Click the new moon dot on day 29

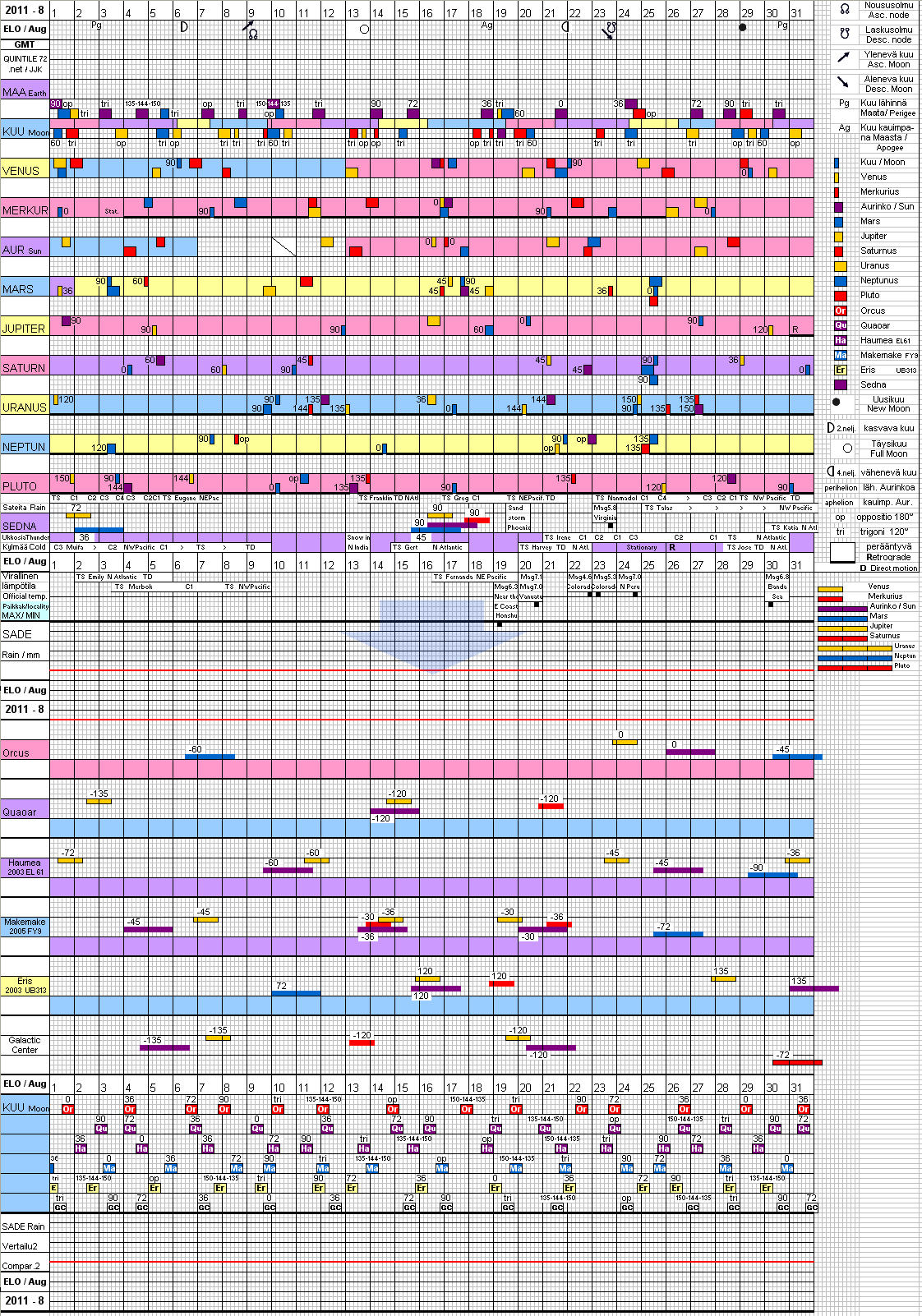tap(743, 27)
